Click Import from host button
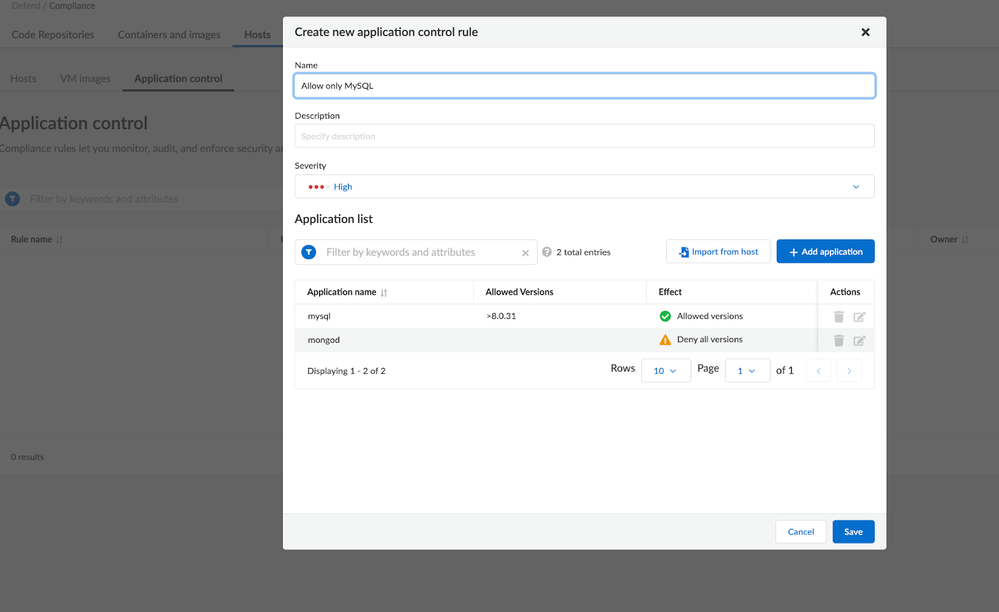 [717, 252]
